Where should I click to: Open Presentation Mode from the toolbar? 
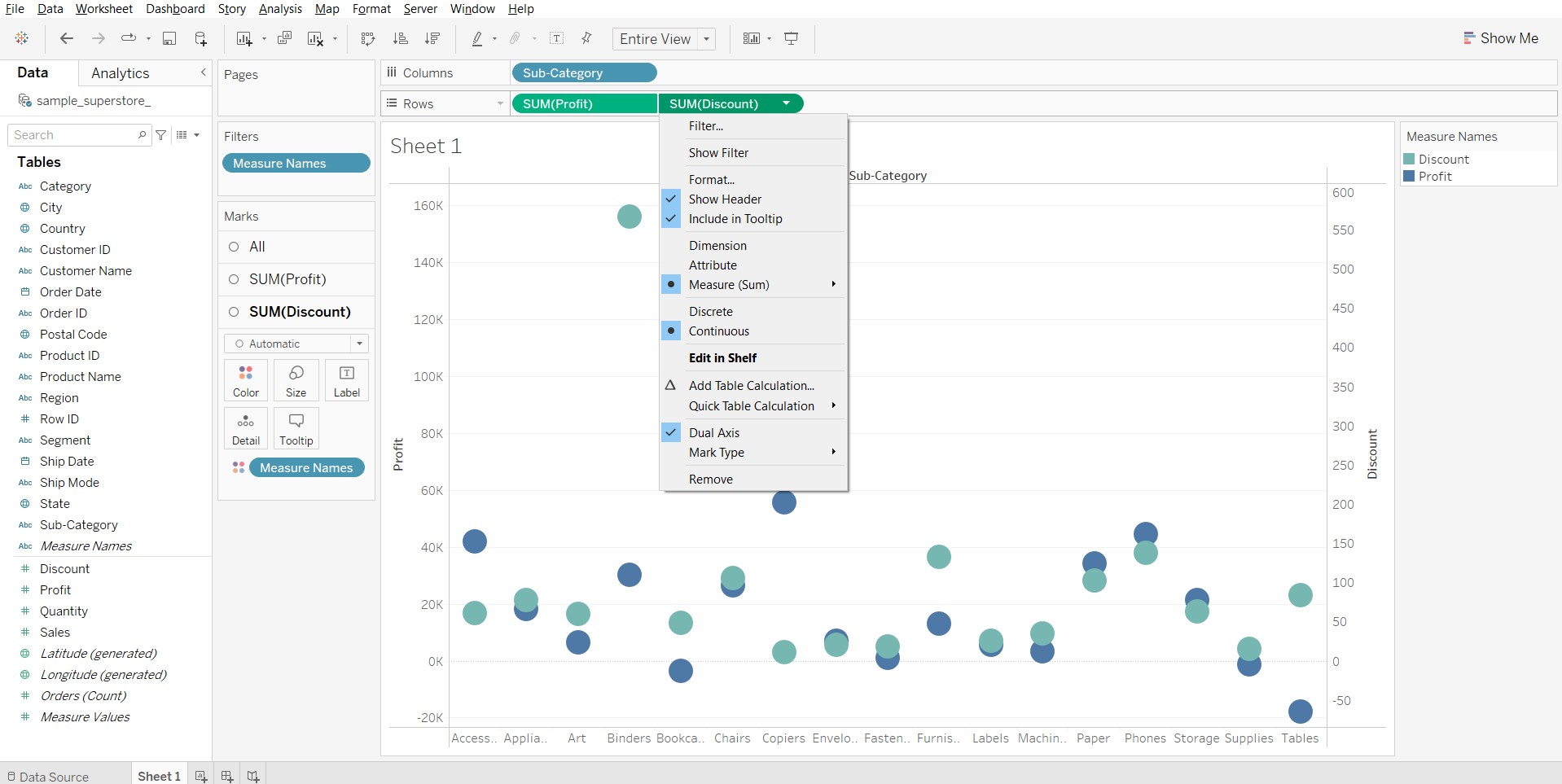(x=791, y=38)
